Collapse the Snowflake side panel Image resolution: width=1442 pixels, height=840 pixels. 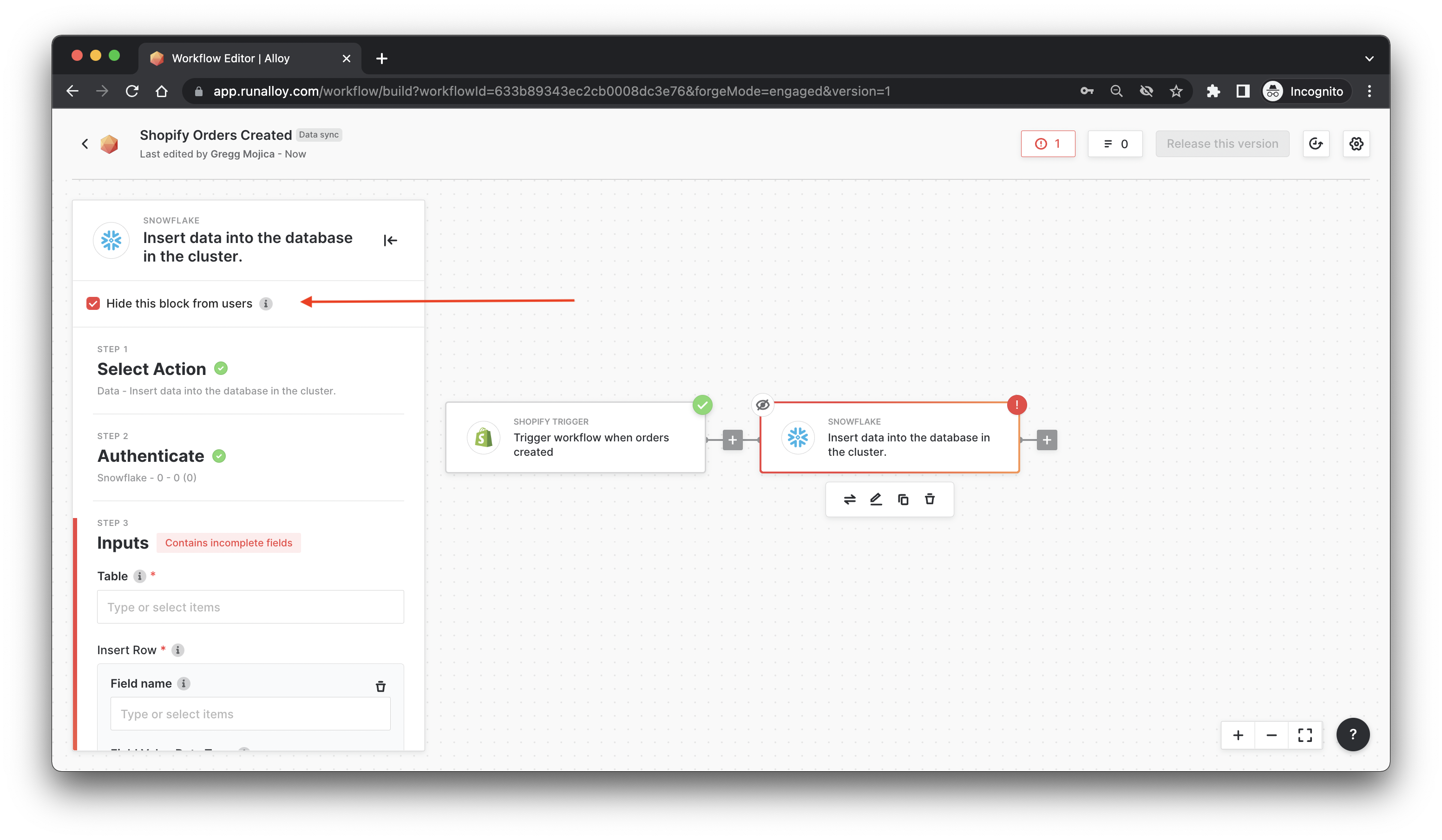tap(390, 240)
